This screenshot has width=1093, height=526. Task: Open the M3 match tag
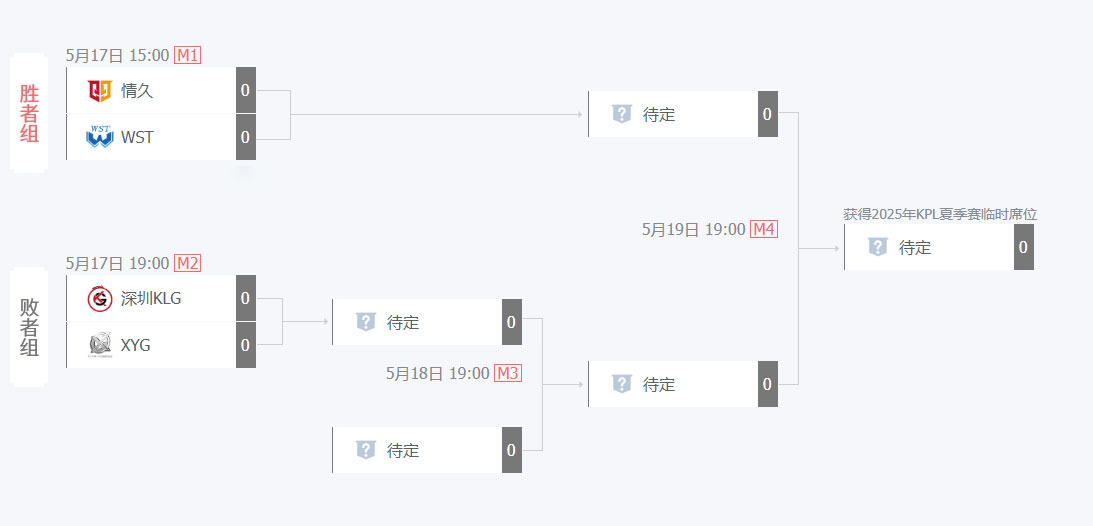[507, 373]
